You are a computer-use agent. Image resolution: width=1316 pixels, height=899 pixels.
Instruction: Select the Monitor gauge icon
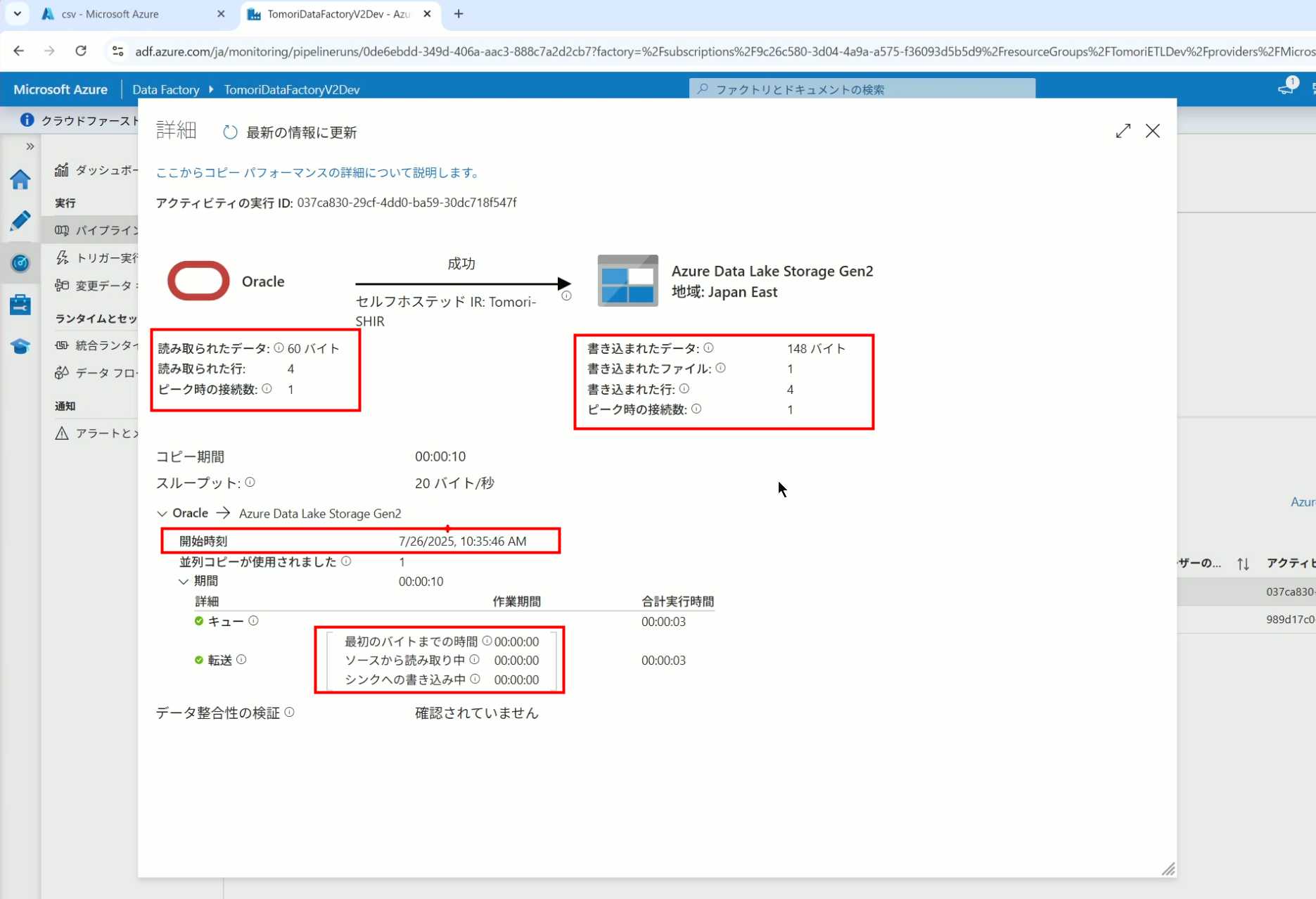pos(20,263)
